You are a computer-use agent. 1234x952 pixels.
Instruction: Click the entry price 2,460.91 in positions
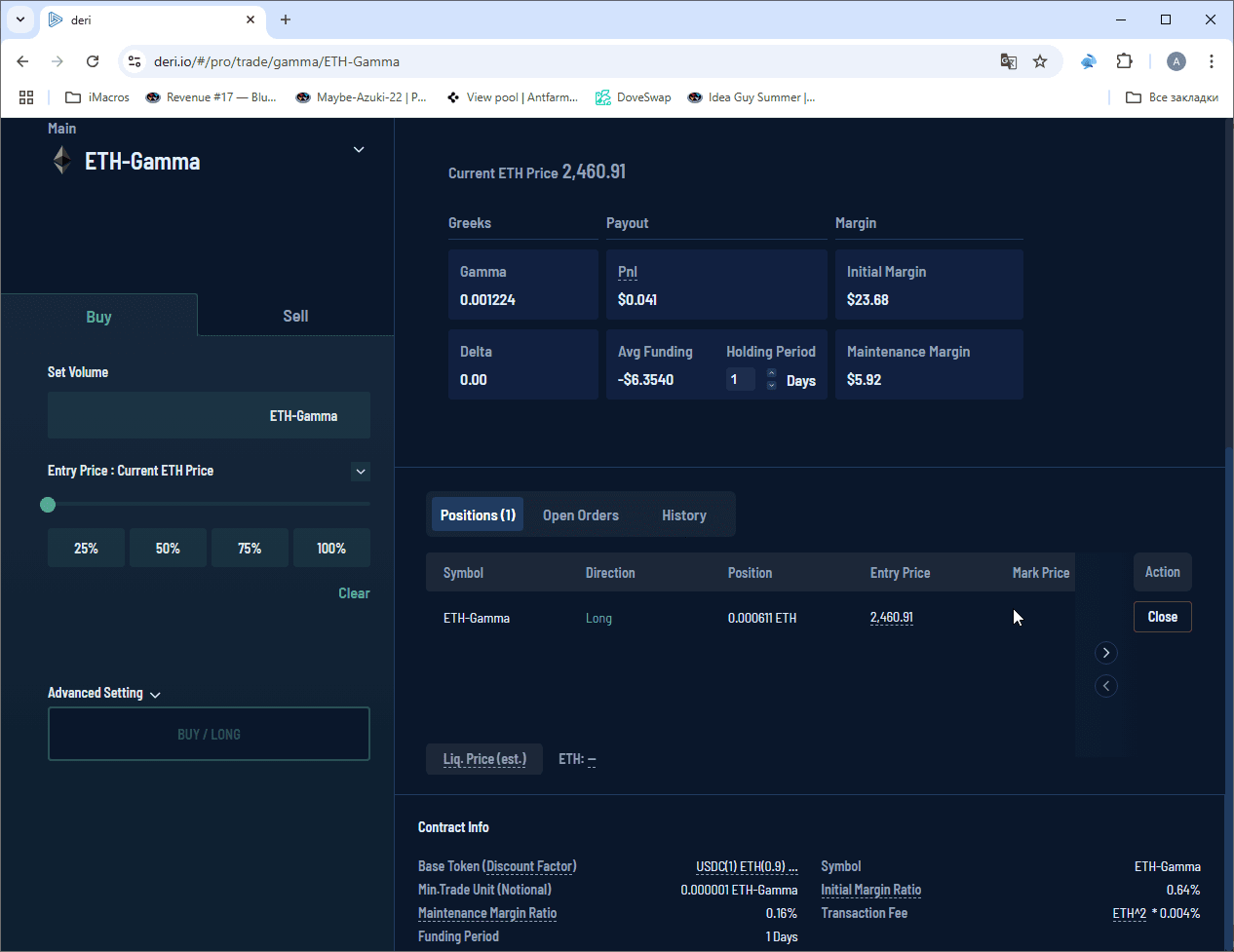tap(892, 618)
